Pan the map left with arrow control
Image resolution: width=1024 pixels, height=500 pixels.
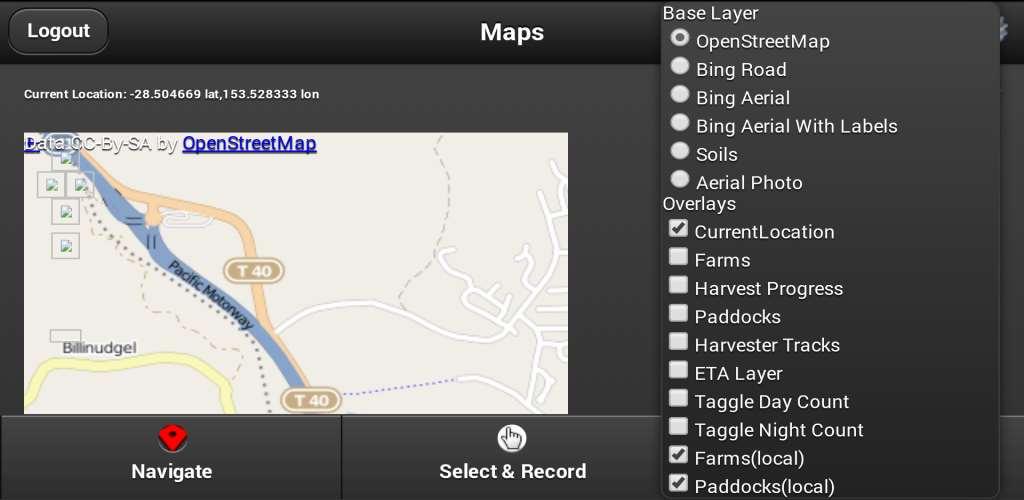point(51,185)
